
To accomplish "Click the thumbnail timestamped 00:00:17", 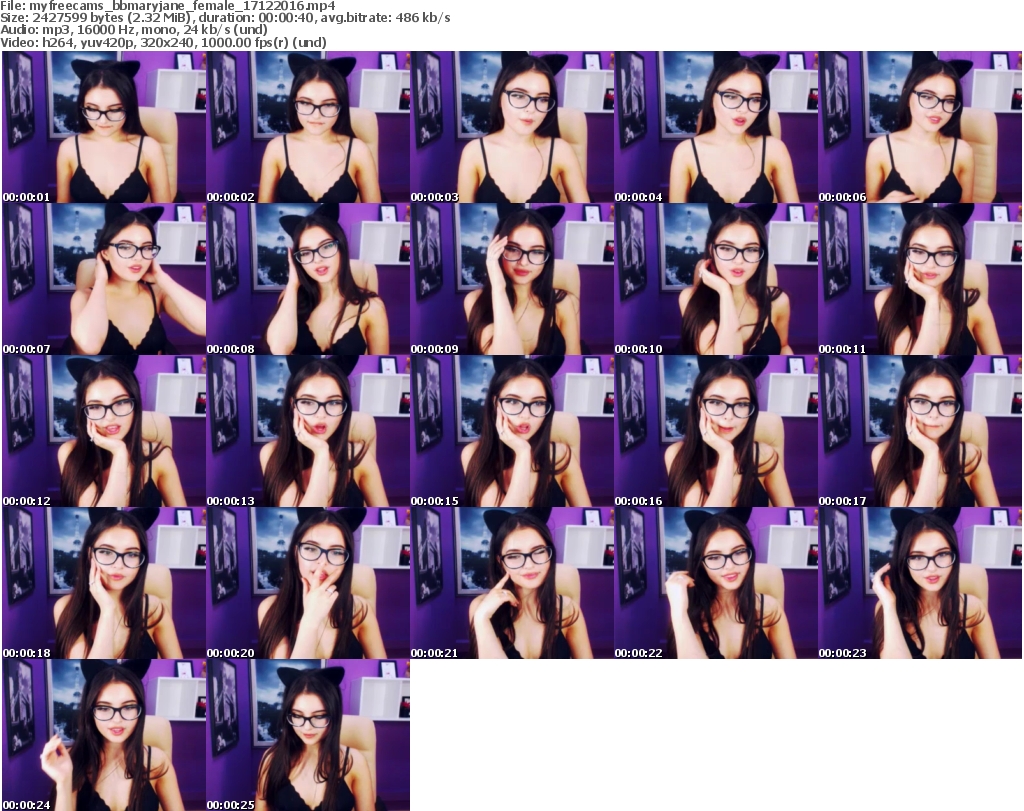I will (920, 432).
